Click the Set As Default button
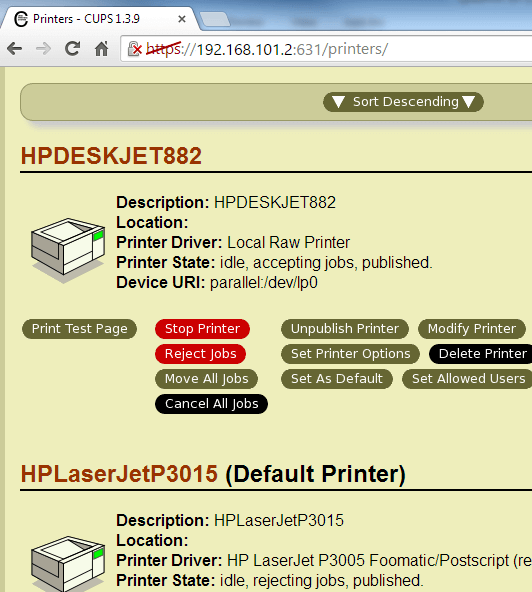Image resolution: width=532 pixels, height=592 pixels. coord(337,379)
